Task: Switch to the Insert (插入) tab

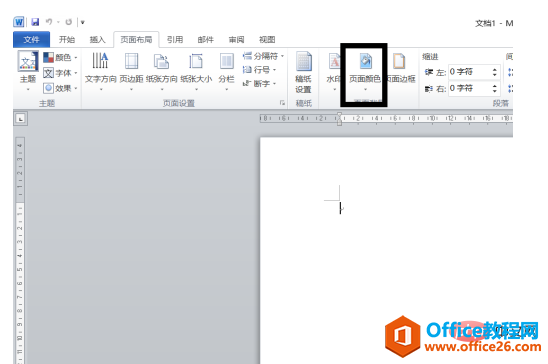Action: [97, 39]
